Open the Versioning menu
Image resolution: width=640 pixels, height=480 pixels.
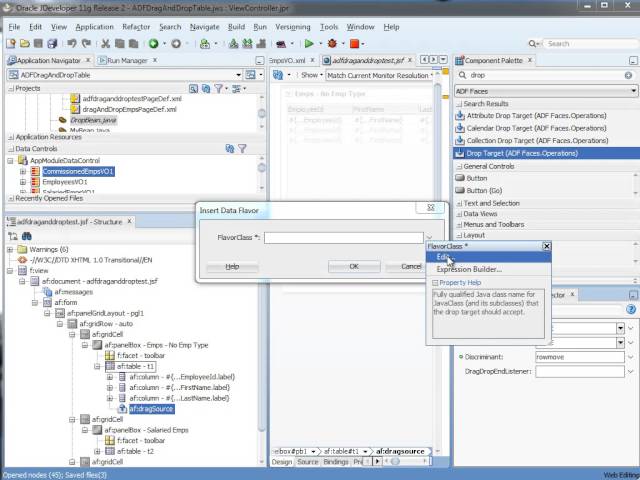pyautogui.click(x=293, y=27)
